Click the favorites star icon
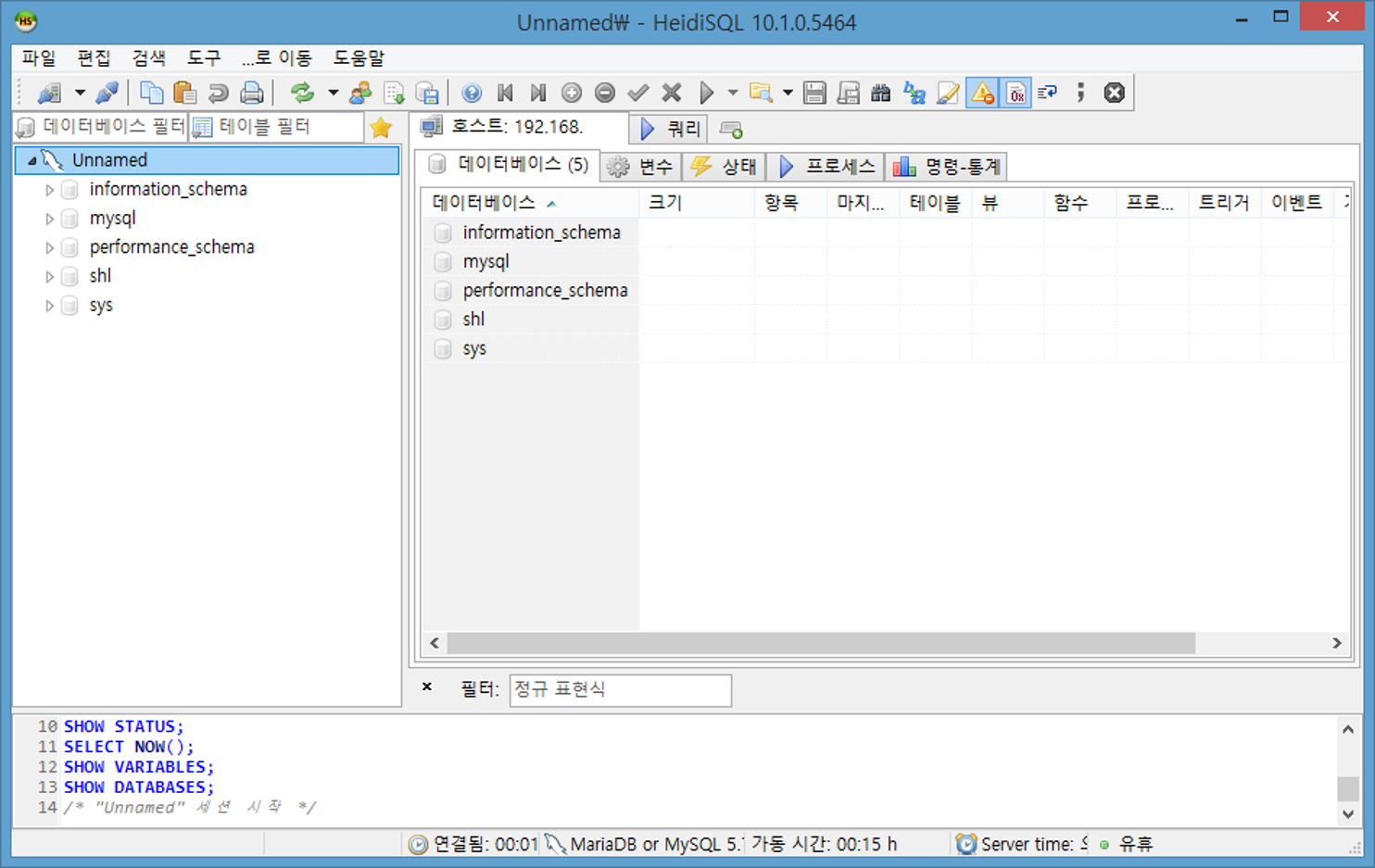The width and height of the screenshot is (1375, 868). 381,127
